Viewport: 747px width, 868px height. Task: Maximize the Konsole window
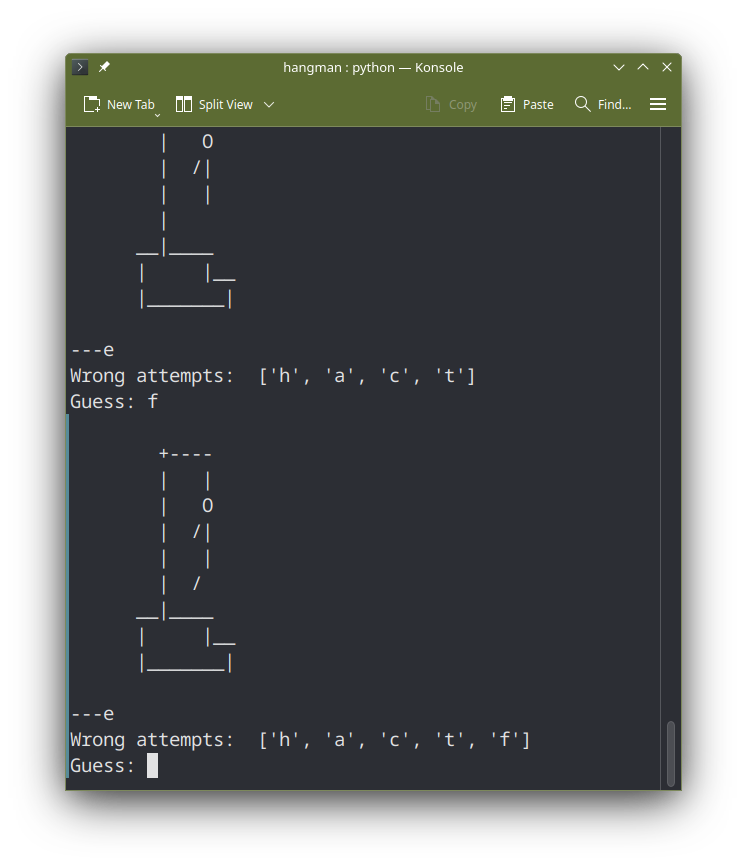click(643, 67)
